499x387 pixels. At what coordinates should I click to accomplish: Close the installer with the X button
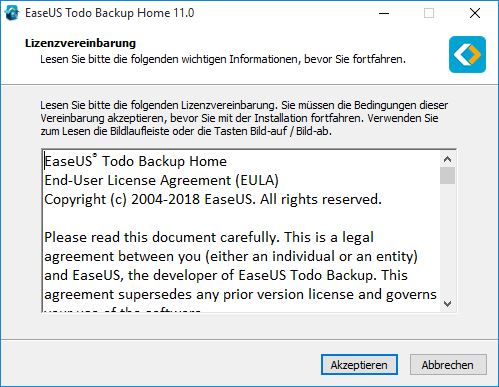tap(475, 13)
